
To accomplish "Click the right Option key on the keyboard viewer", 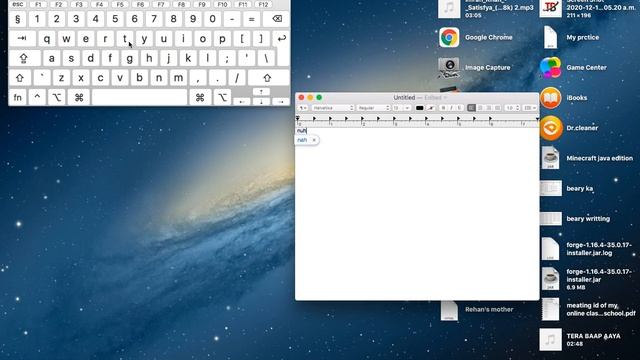I will (222, 97).
